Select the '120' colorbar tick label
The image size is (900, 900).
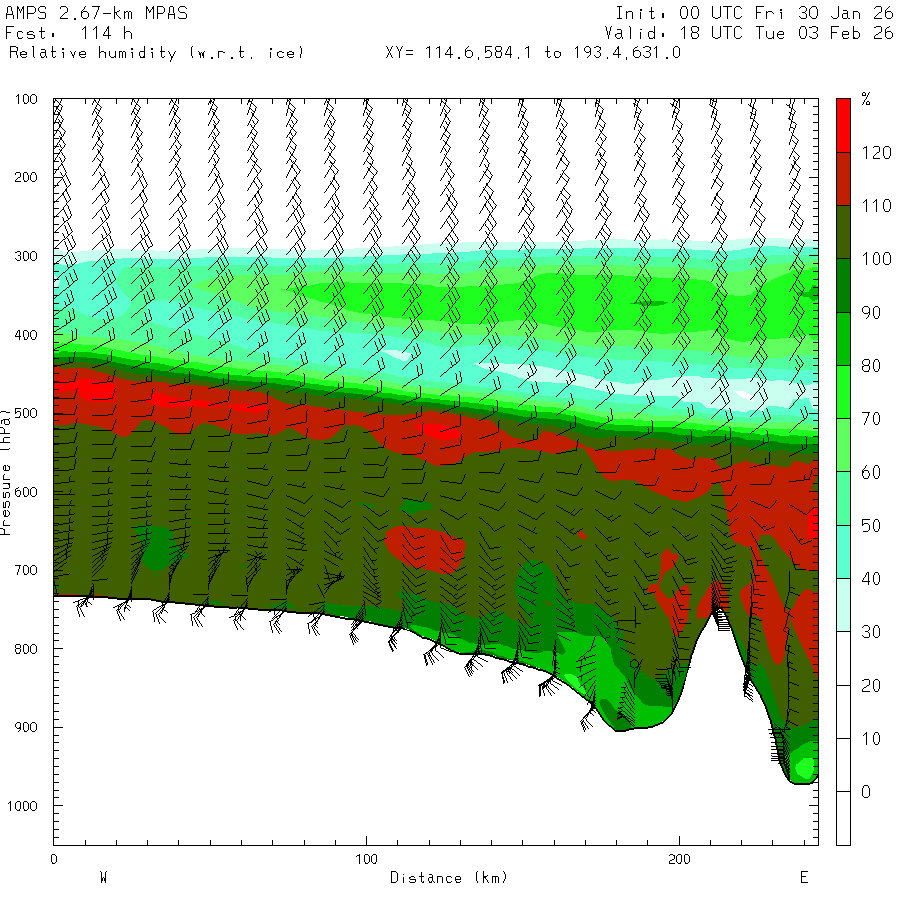coord(876,153)
